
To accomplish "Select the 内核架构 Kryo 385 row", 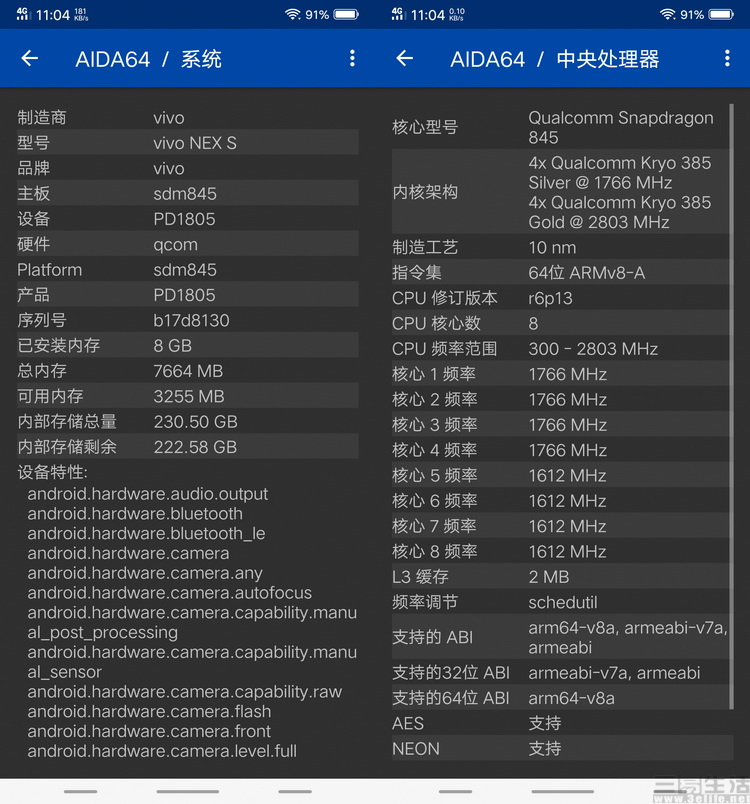I will tap(562, 192).
